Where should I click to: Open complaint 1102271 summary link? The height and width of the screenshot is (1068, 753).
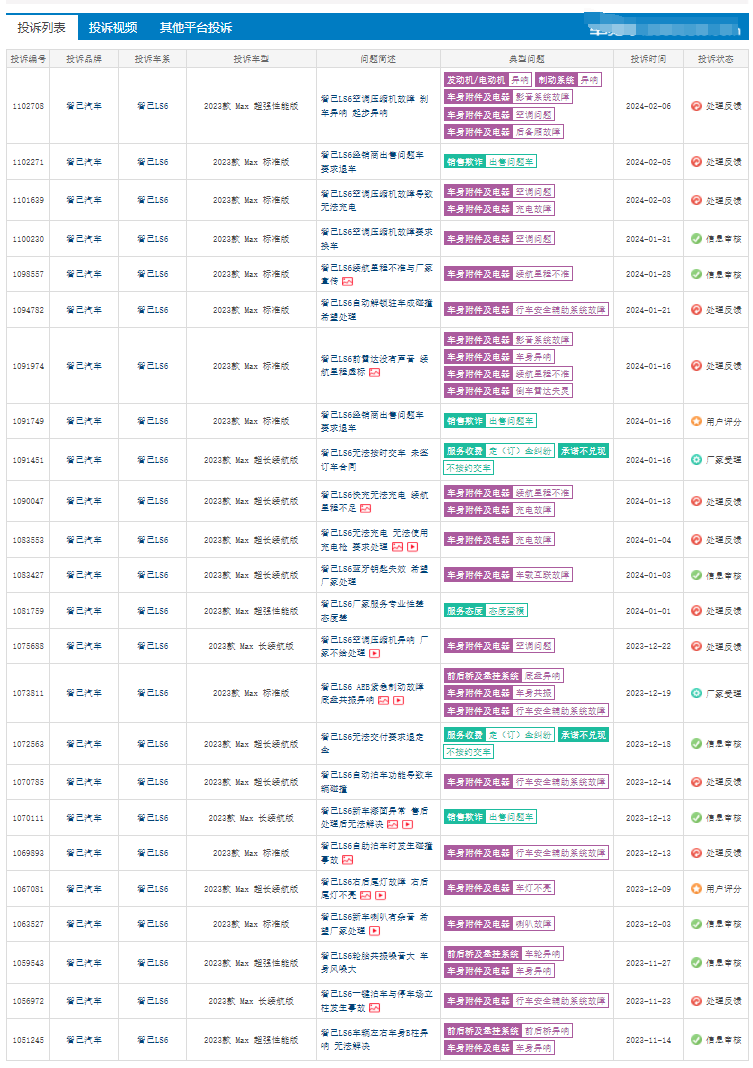point(372,161)
